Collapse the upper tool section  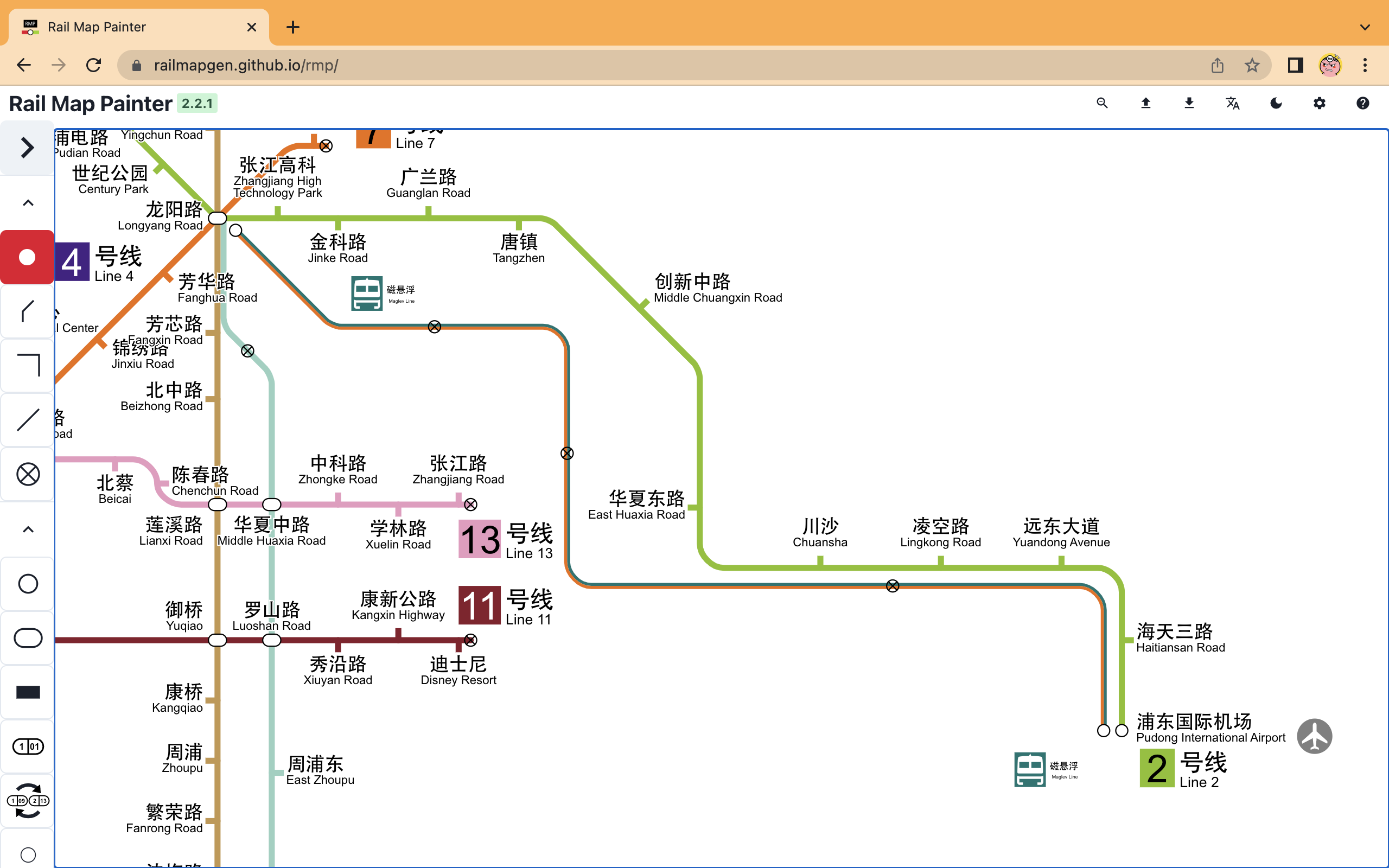tap(27, 202)
